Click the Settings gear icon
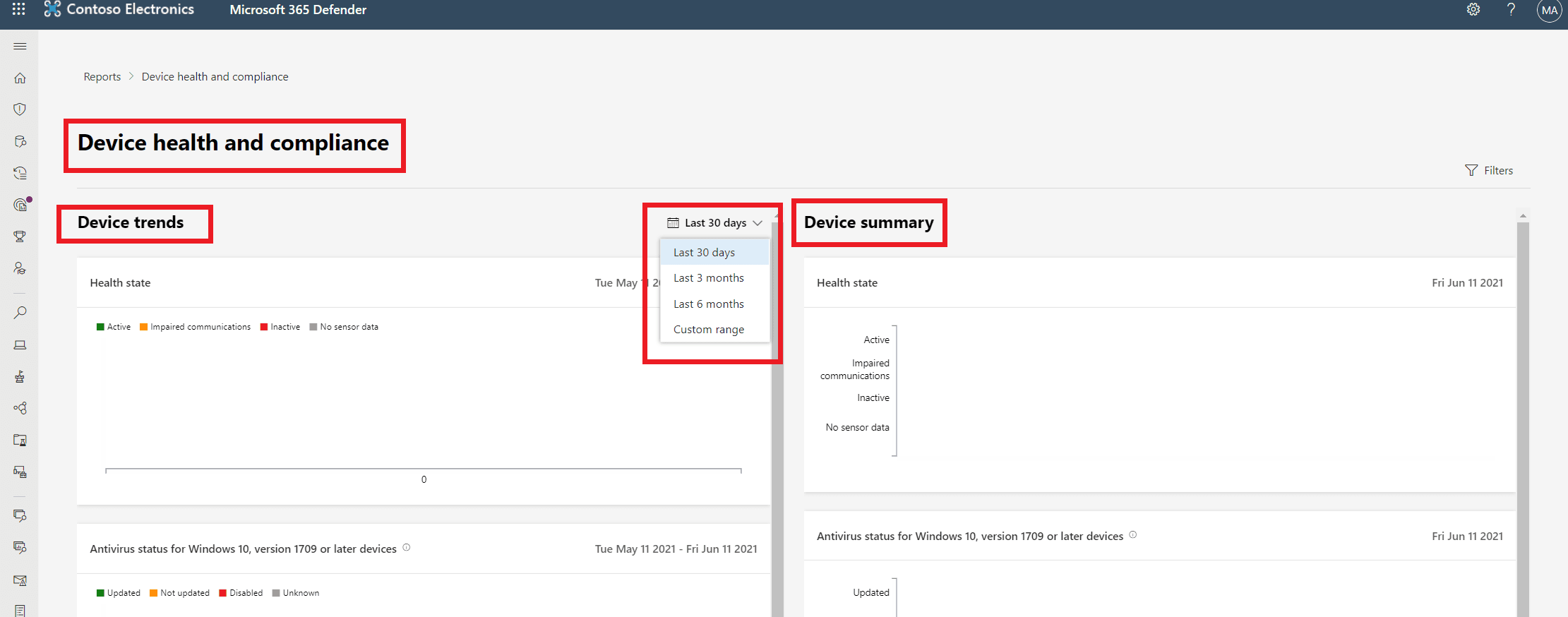This screenshot has width=1568, height=617. point(1473,10)
